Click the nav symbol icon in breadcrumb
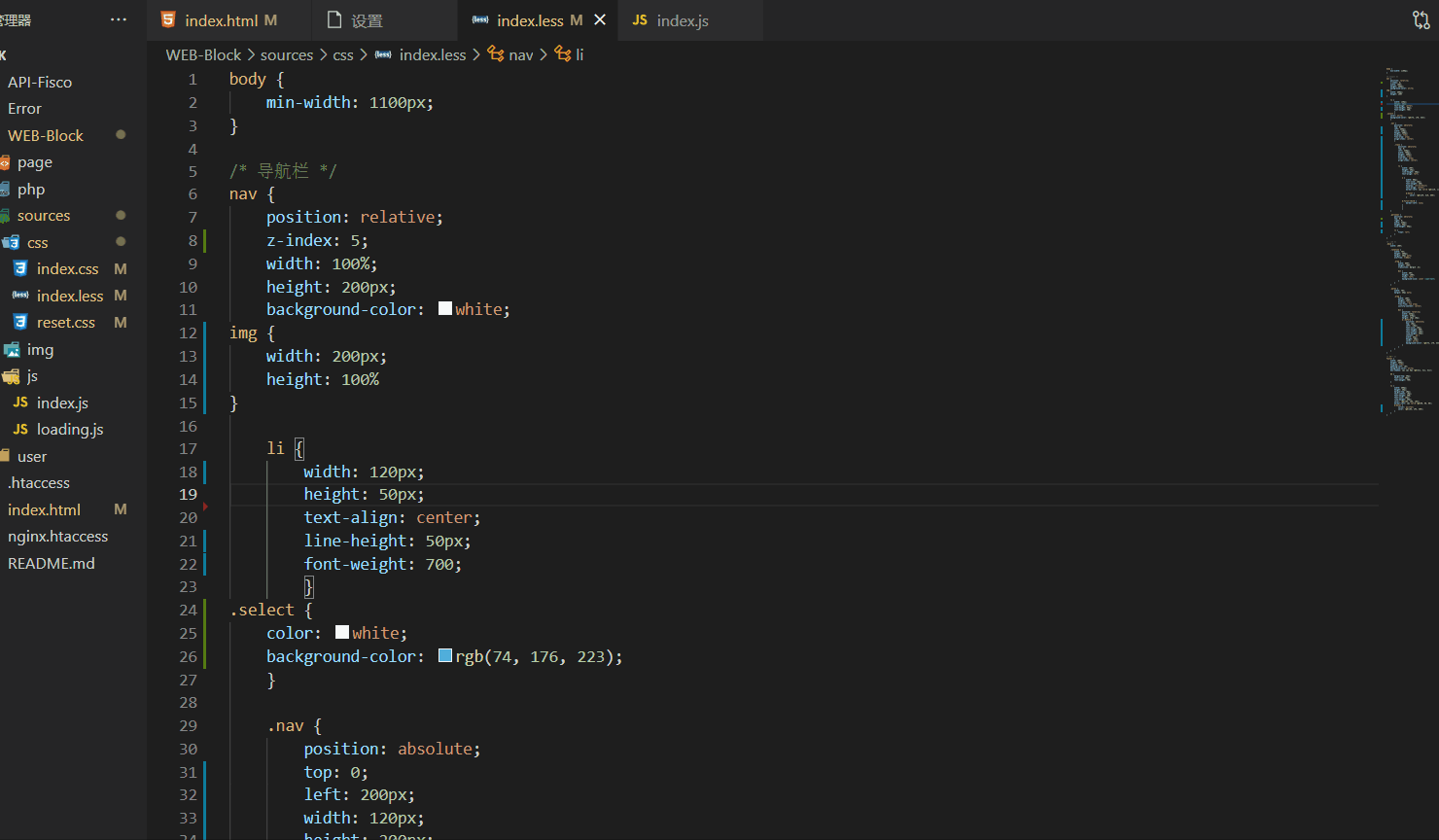The width and height of the screenshot is (1439, 840). [x=496, y=53]
